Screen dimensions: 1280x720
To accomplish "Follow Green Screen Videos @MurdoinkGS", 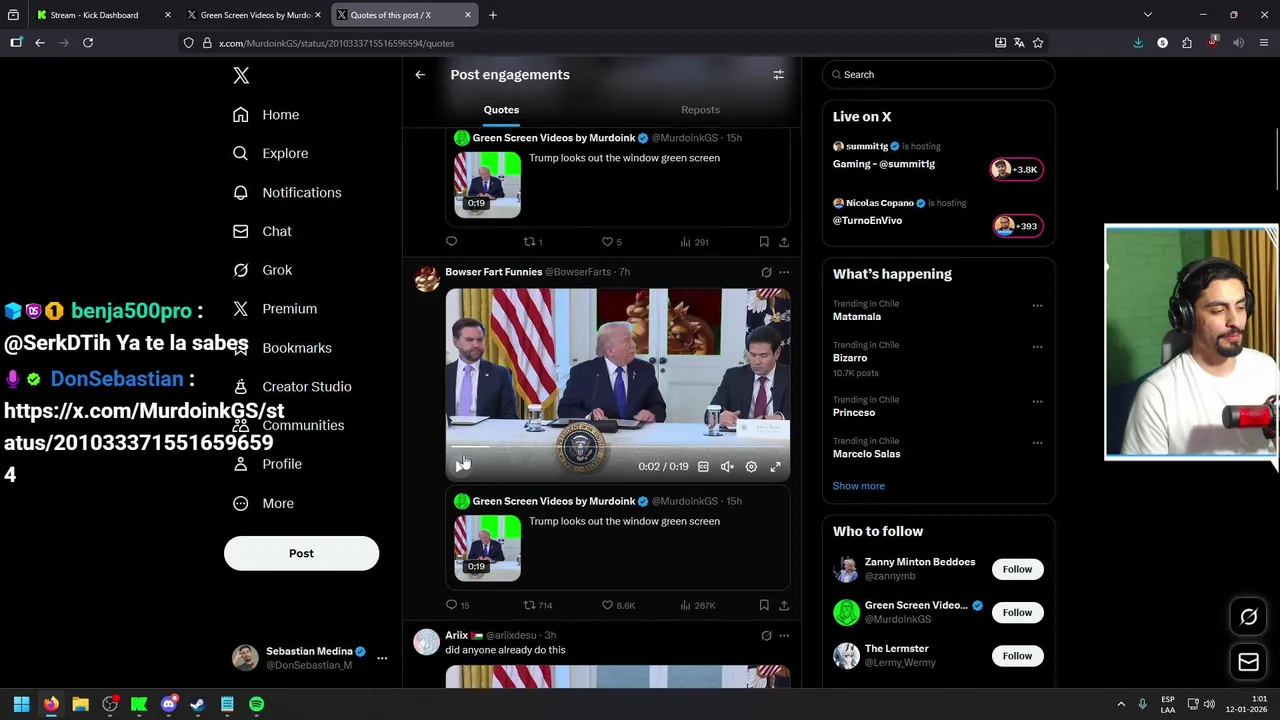I will click(x=1017, y=612).
